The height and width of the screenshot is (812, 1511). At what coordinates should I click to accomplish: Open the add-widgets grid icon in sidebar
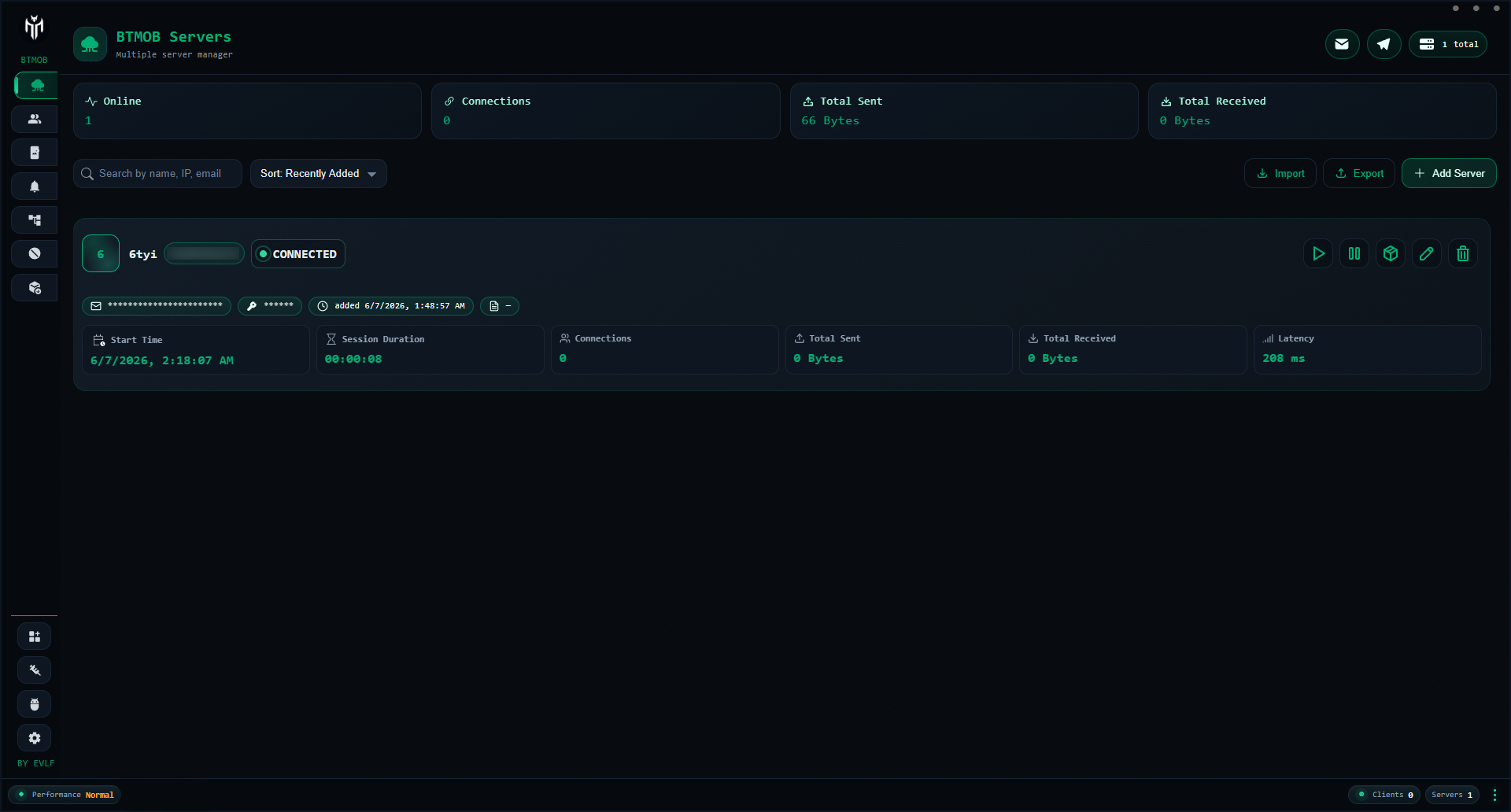click(35, 637)
